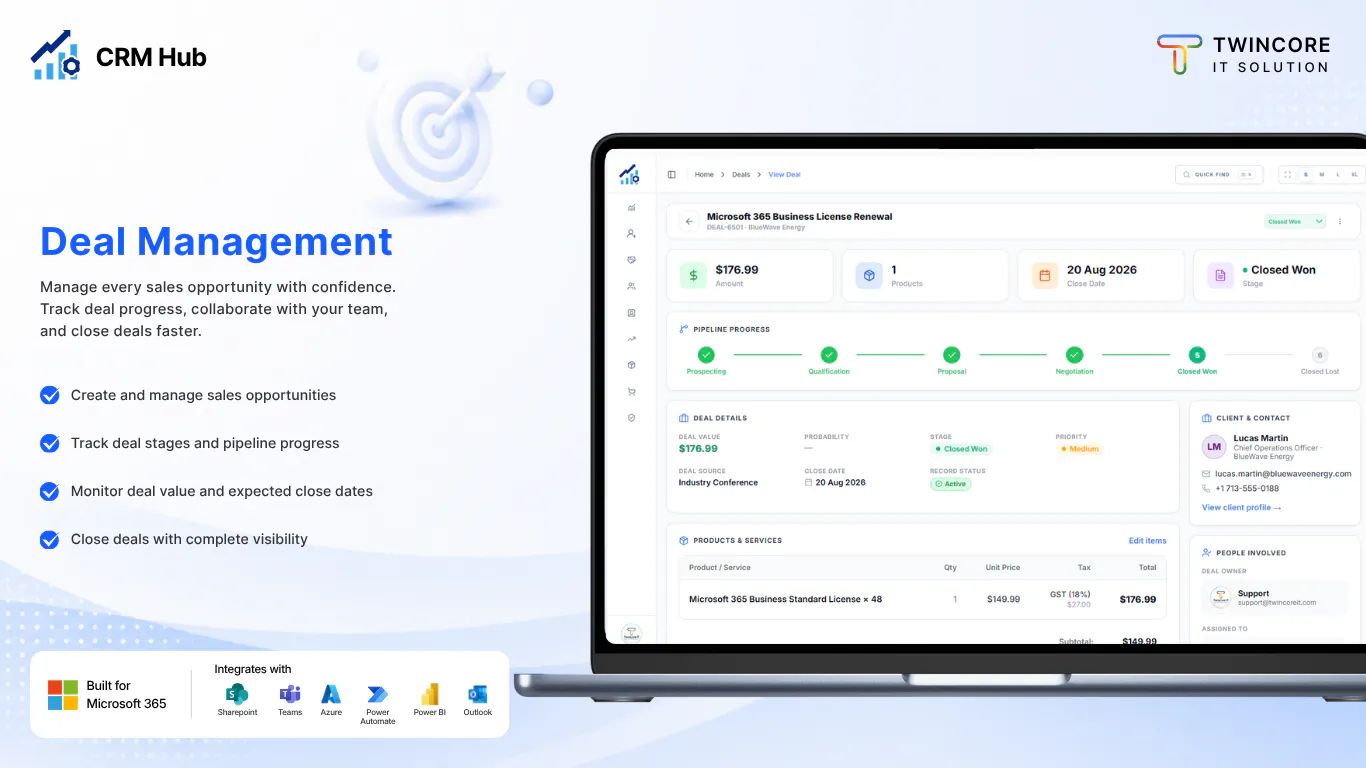Click Microsoft 365 Business Standard License row
Screen dimensions: 1366x768
(x=922, y=600)
